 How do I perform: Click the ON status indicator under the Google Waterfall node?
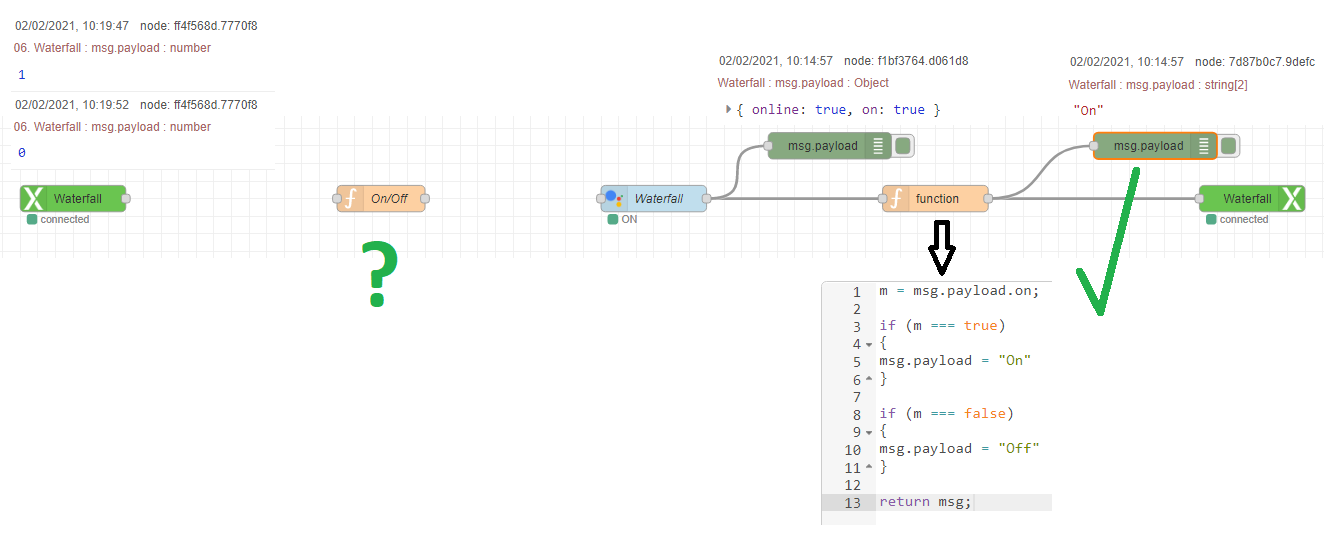(613, 220)
